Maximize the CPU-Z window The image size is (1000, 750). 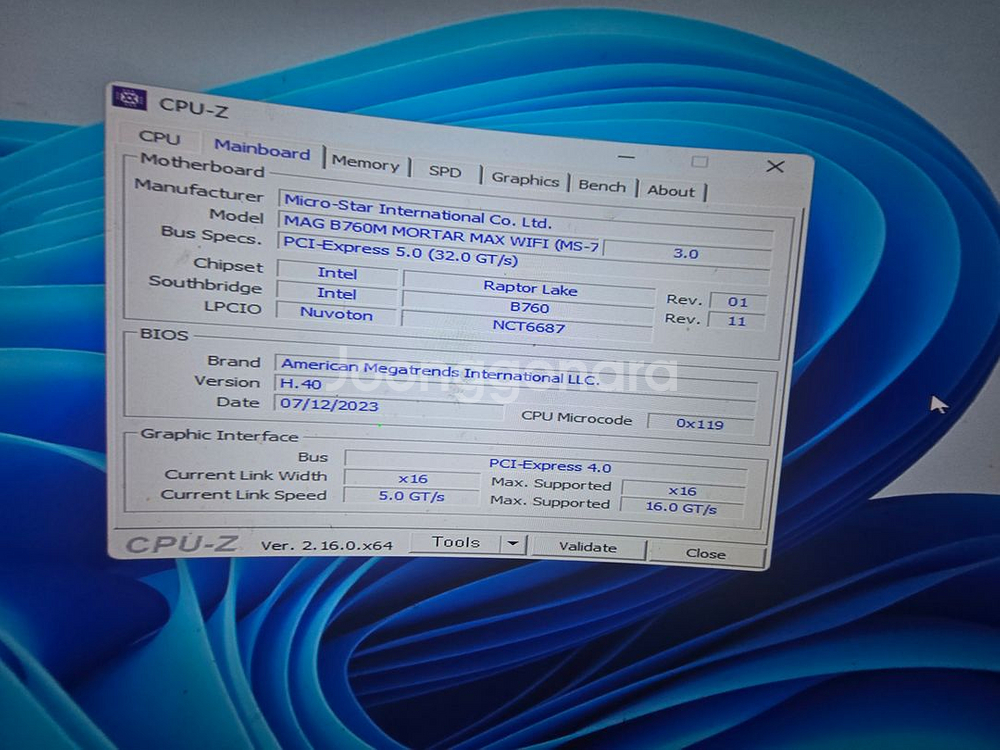[699, 161]
